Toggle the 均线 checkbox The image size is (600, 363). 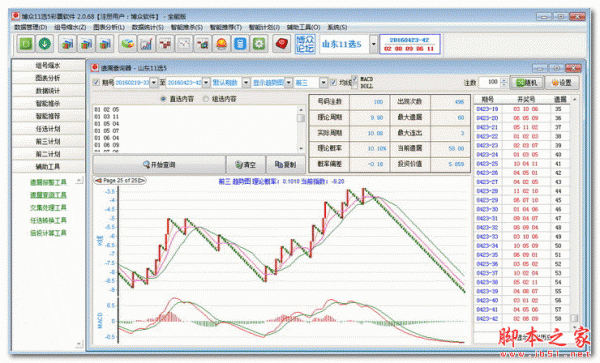(334, 83)
